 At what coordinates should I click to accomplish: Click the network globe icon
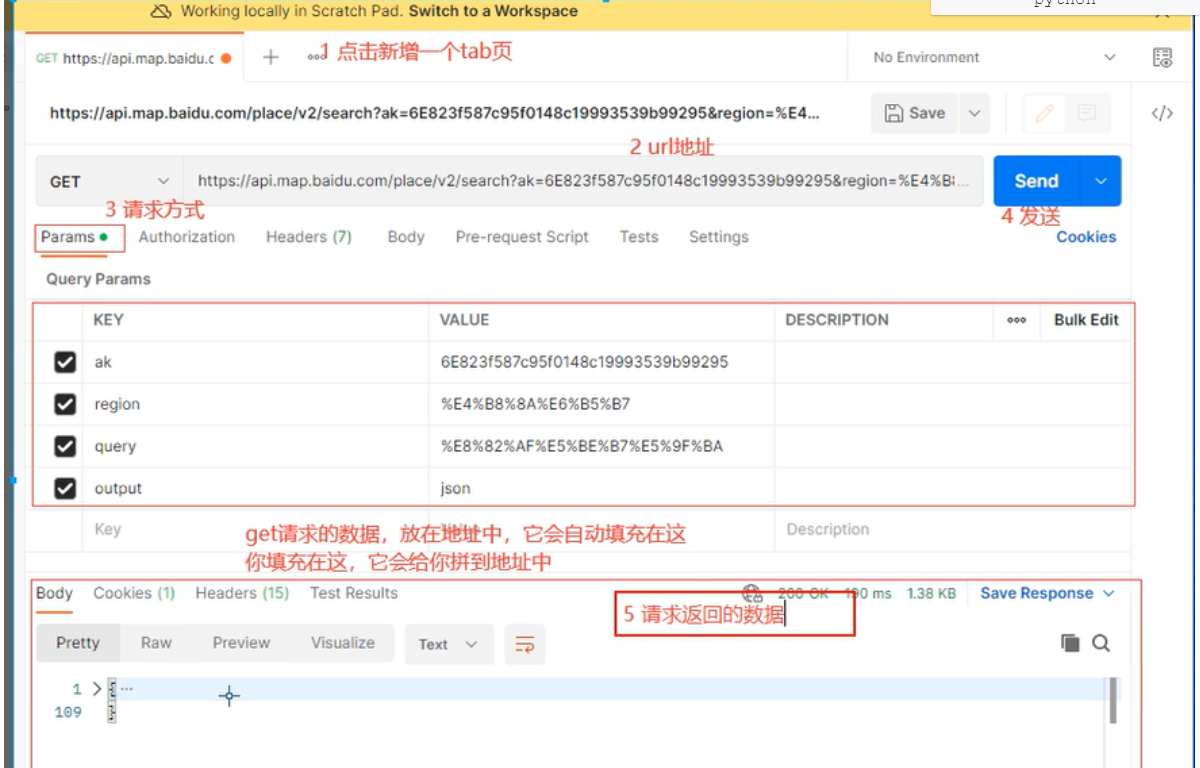click(x=752, y=593)
